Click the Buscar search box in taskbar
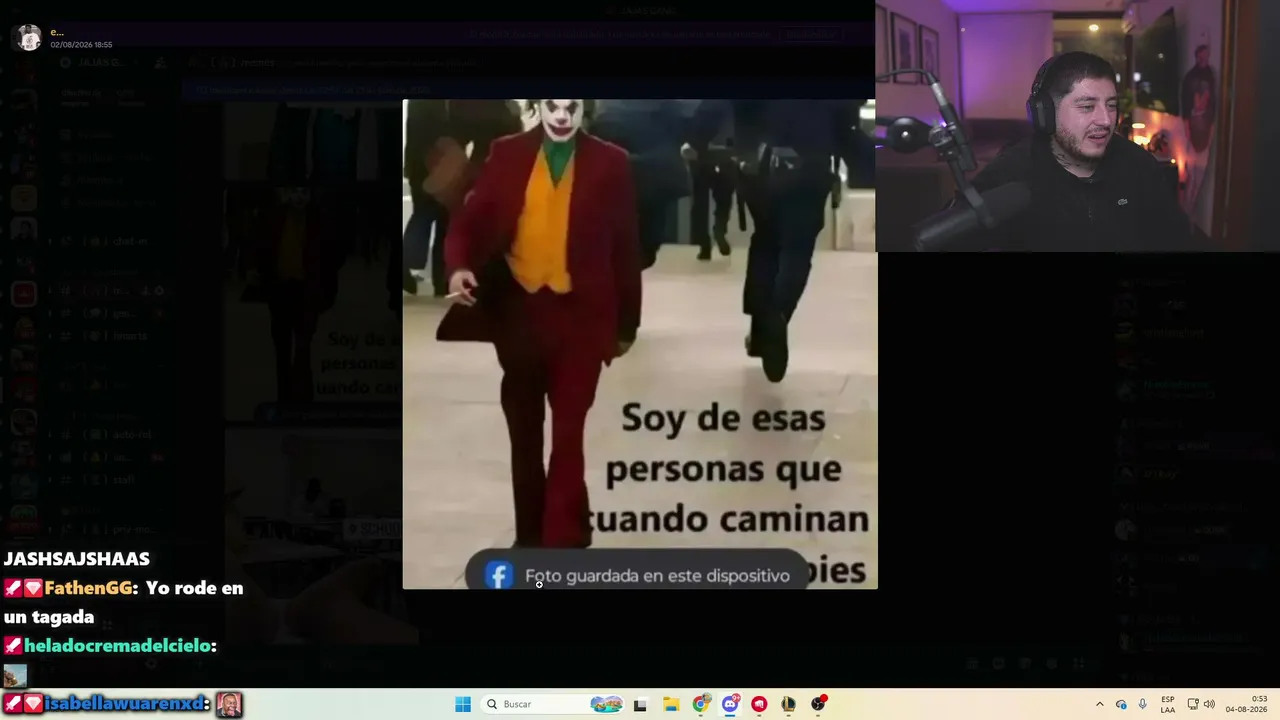This screenshot has width=1280, height=720. (x=553, y=704)
